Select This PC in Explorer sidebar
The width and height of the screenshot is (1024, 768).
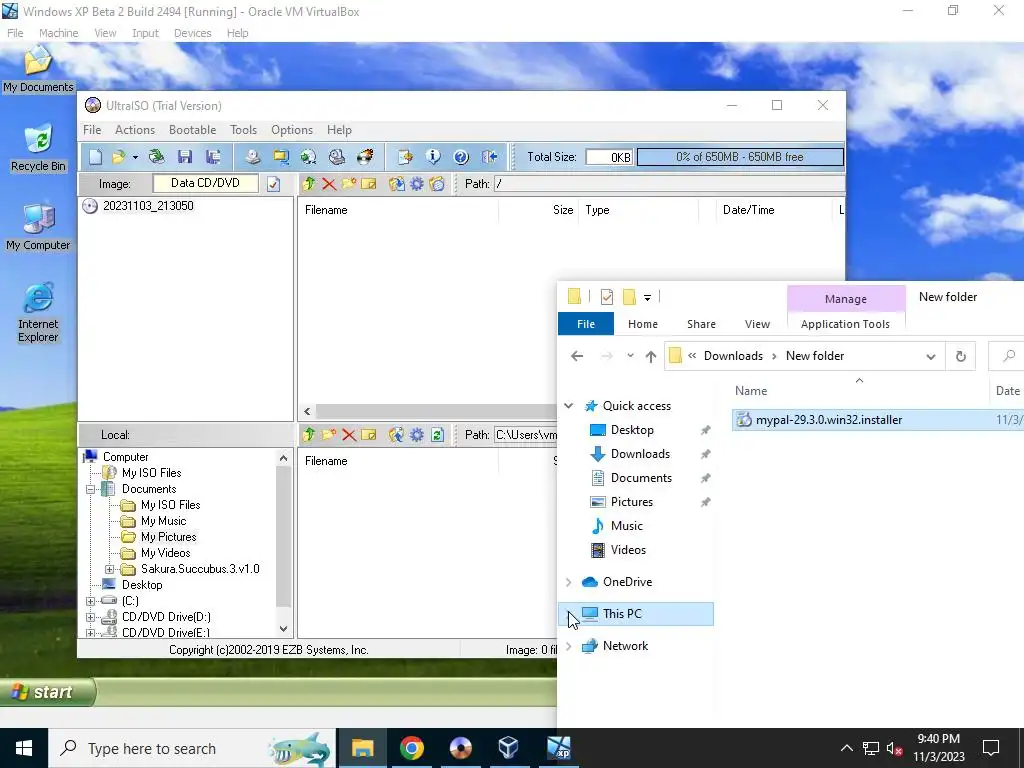[622, 614]
